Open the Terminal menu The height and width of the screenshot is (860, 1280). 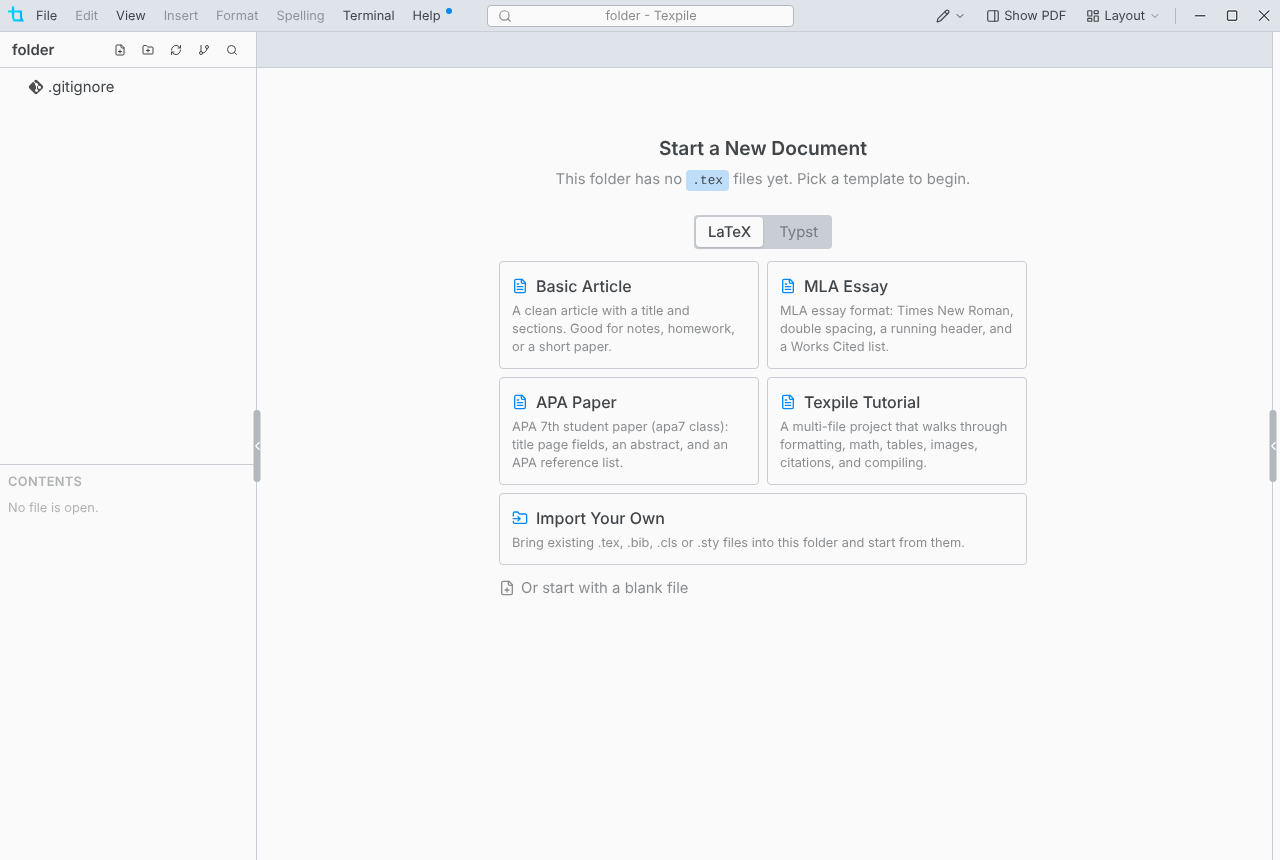368,16
